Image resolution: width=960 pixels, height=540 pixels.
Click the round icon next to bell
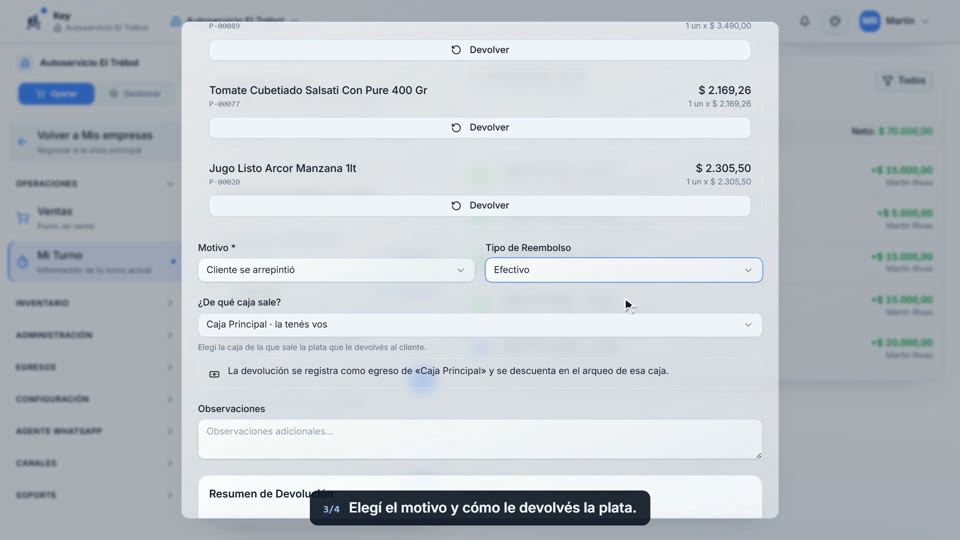(x=835, y=21)
